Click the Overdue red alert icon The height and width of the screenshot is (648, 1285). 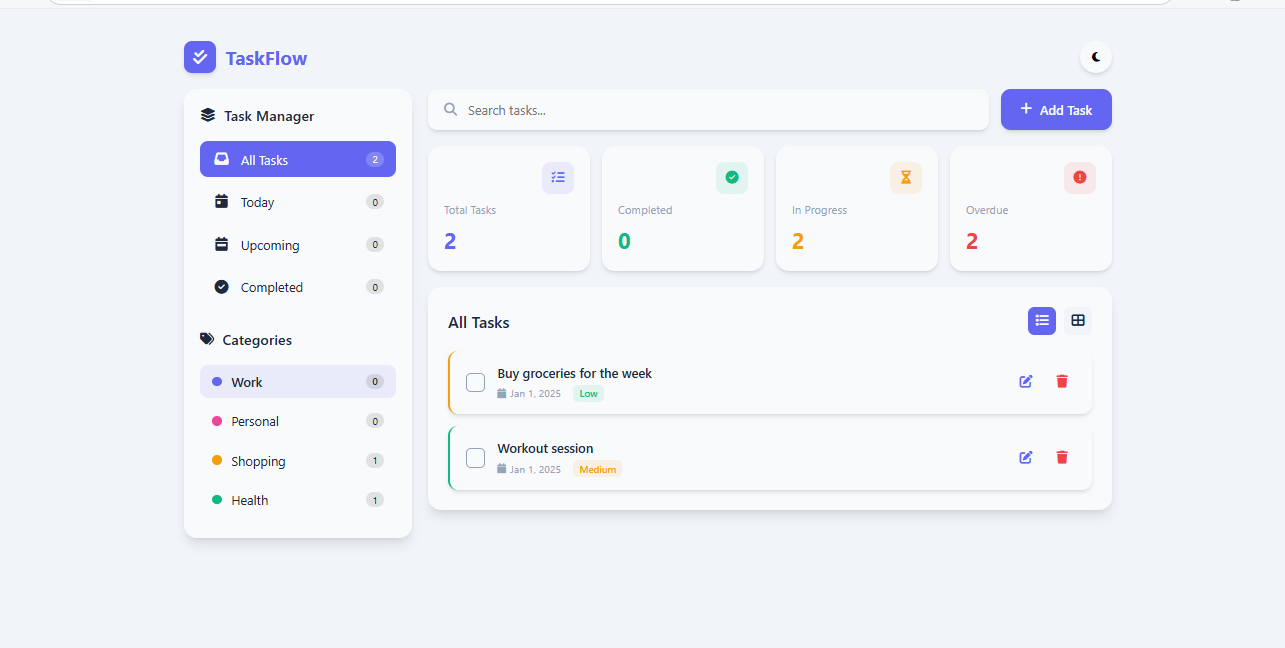coord(1080,178)
